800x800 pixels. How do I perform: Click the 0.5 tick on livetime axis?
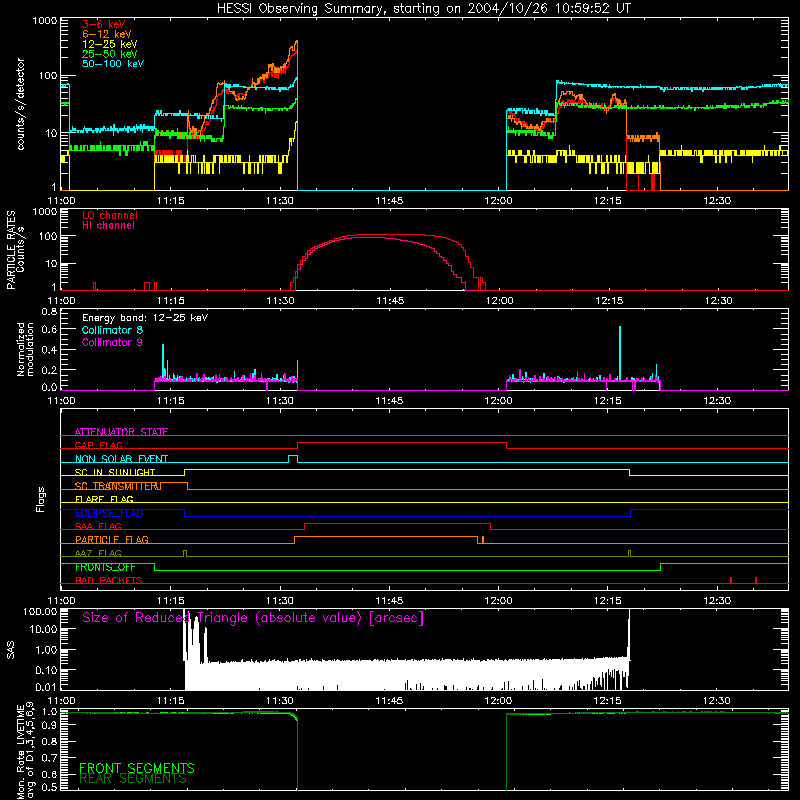[49, 787]
